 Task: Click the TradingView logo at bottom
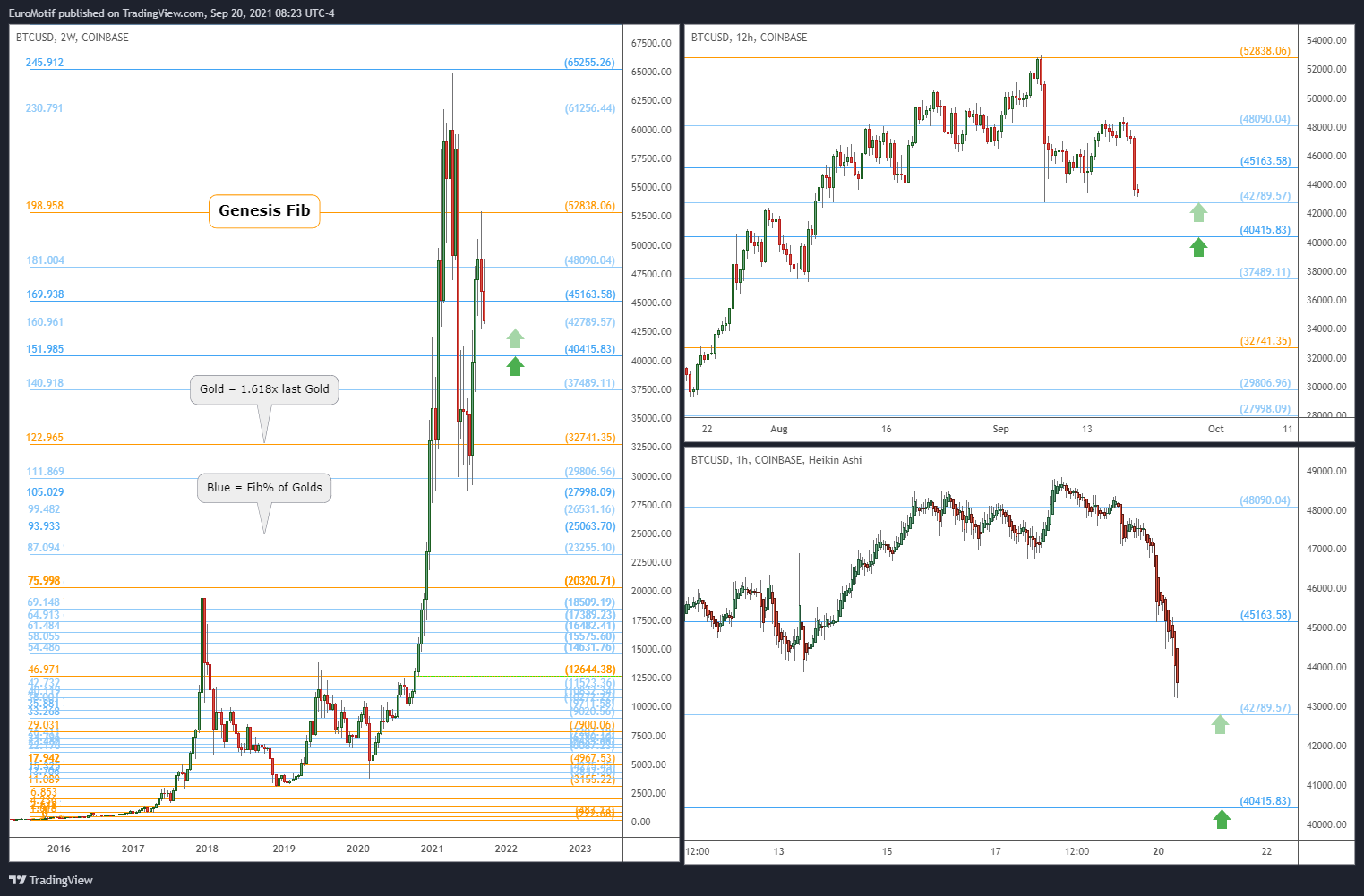click(51, 880)
